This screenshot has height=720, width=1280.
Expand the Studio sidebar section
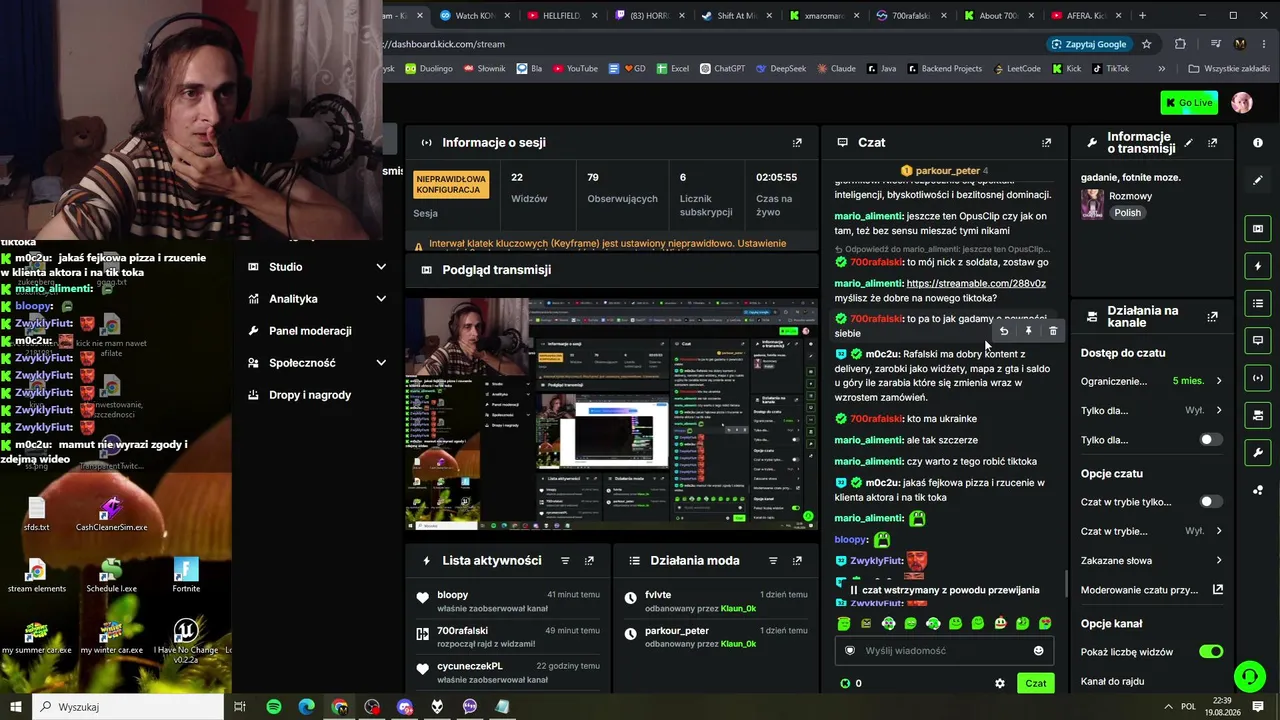[317, 267]
